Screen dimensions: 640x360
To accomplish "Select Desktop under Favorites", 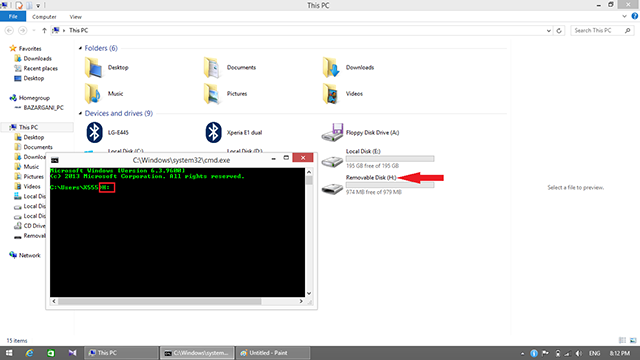I will tap(33, 78).
